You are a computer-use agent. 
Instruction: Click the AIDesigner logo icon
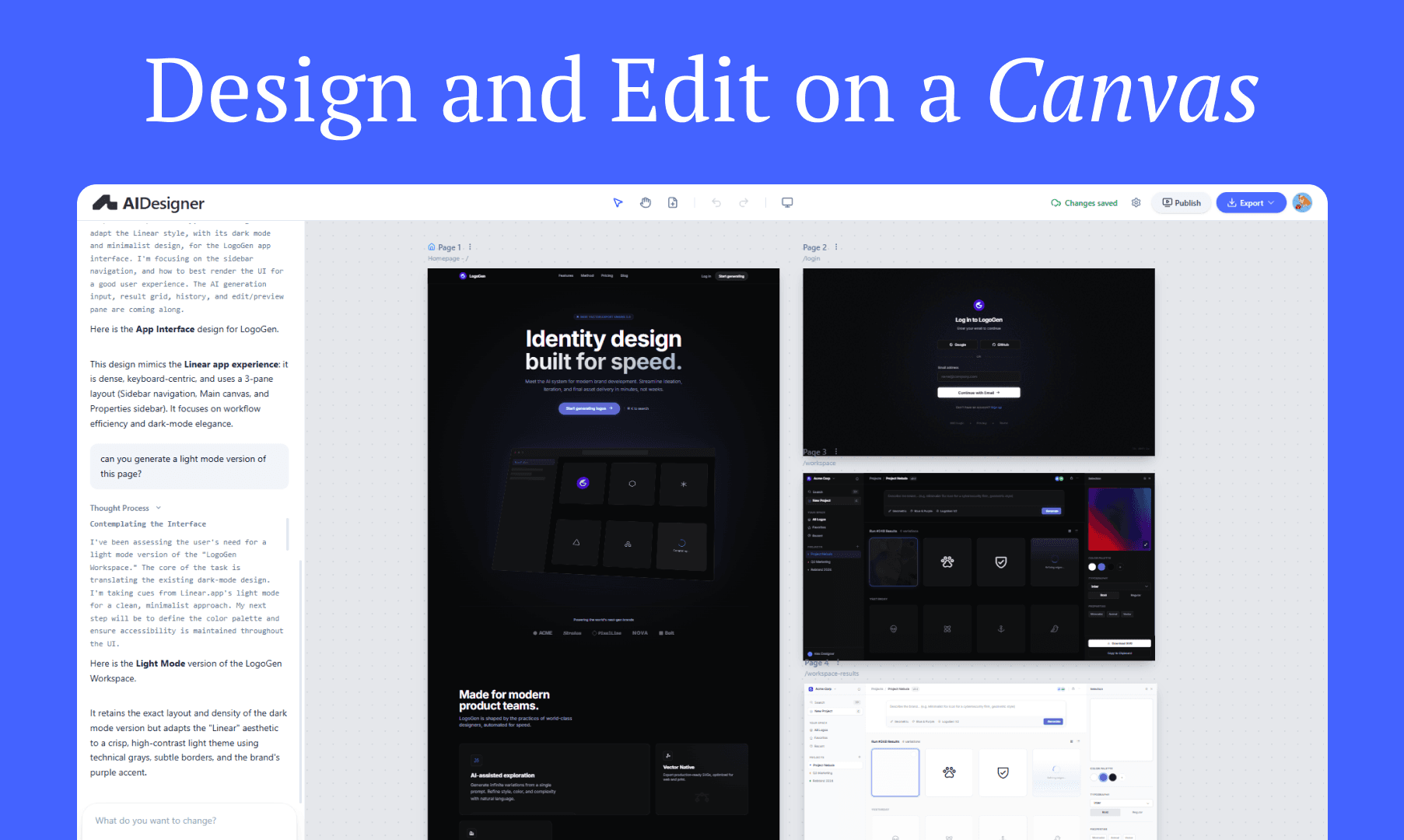(x=105, y=202)
